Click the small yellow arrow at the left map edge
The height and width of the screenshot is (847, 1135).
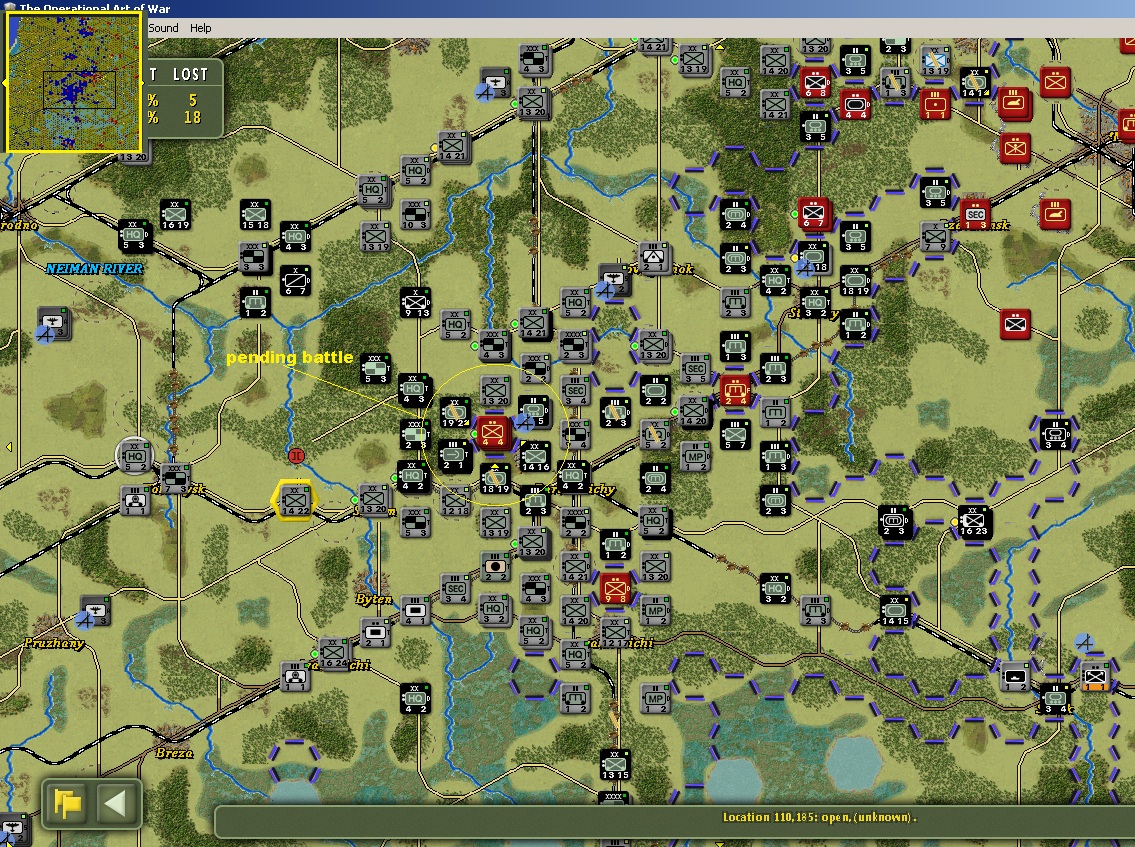9,447
